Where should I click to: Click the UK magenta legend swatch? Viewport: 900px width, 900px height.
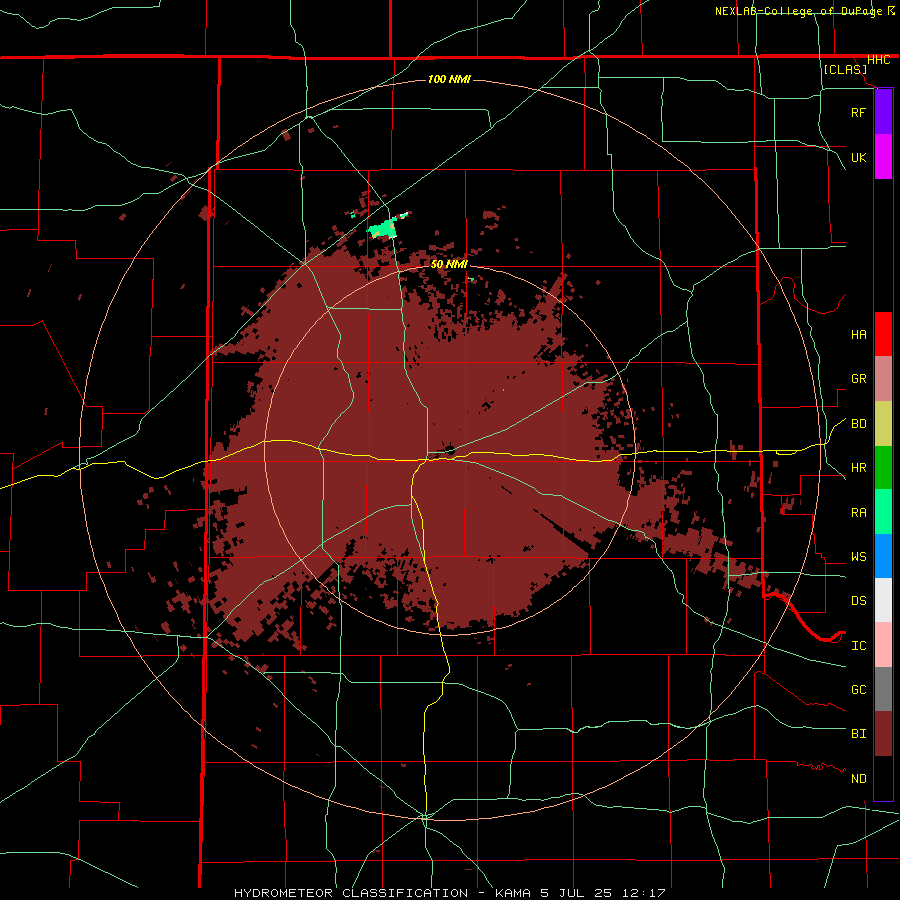[x=883, y=157]
